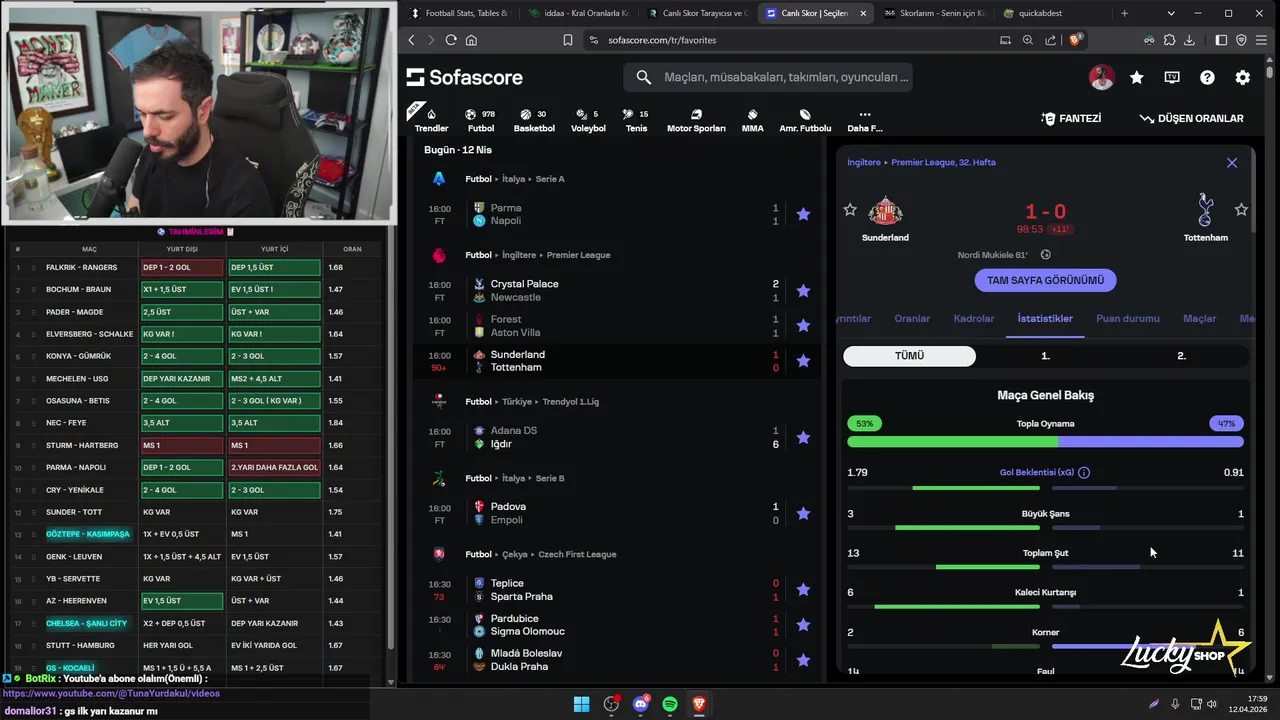Screen dimensions: 1280x720
Task: Unfavorite the Forest - Aston Villa match
Action: click(x=803, y=326)
